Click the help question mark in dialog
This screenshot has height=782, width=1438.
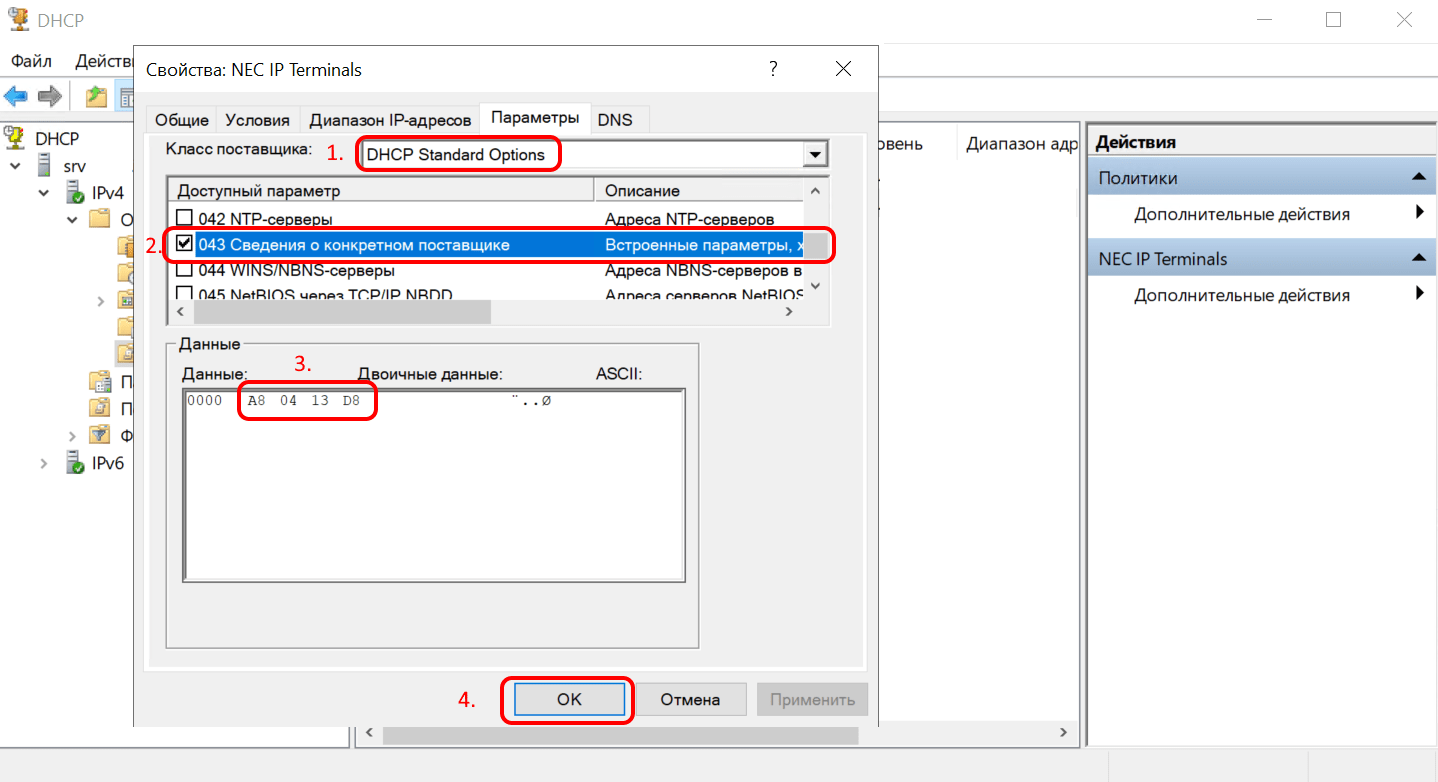[772, 69]
